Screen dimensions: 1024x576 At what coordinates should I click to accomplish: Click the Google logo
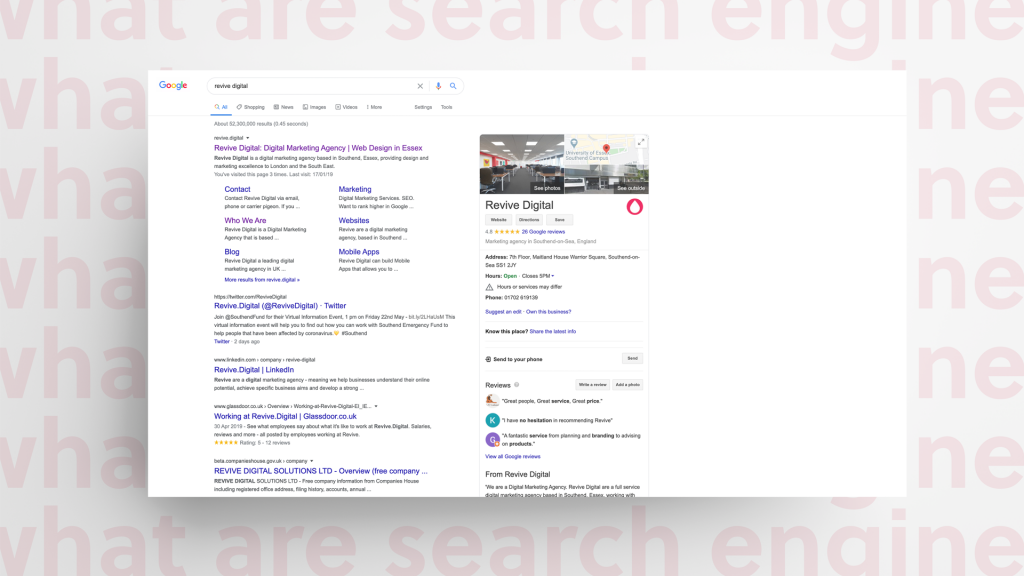point(173,86)
